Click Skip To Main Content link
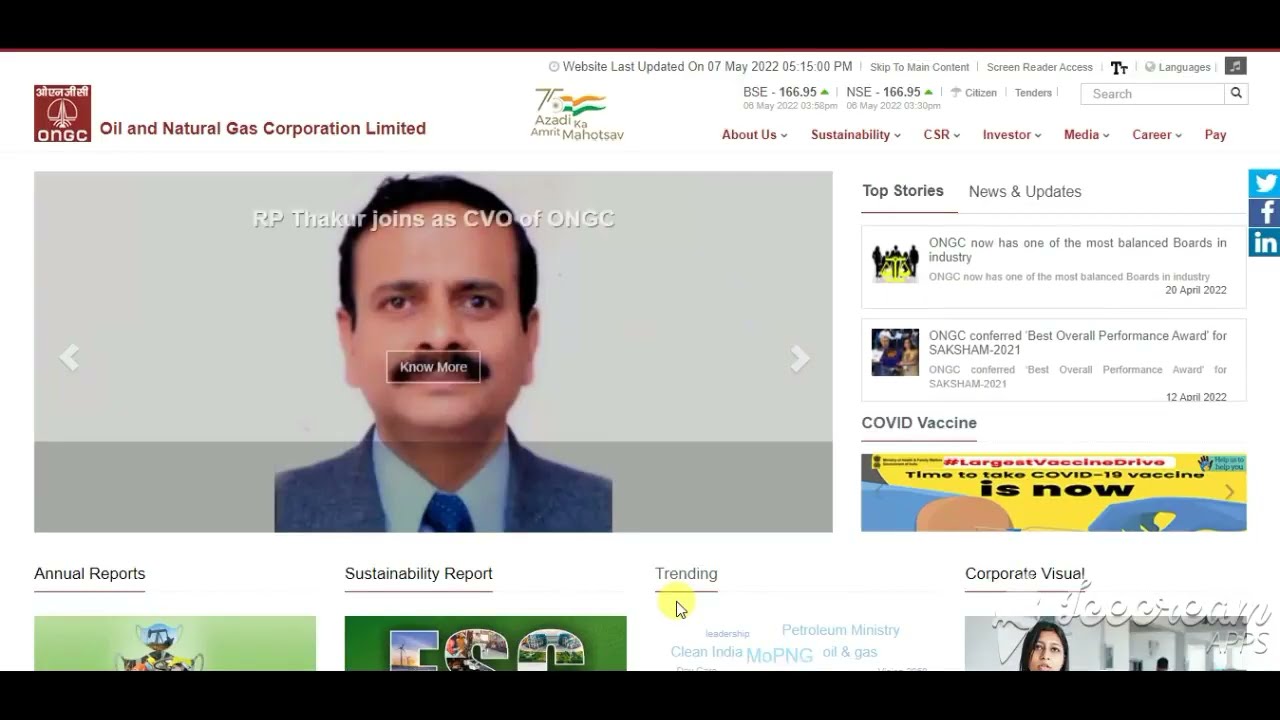 (x=919, y=67)
